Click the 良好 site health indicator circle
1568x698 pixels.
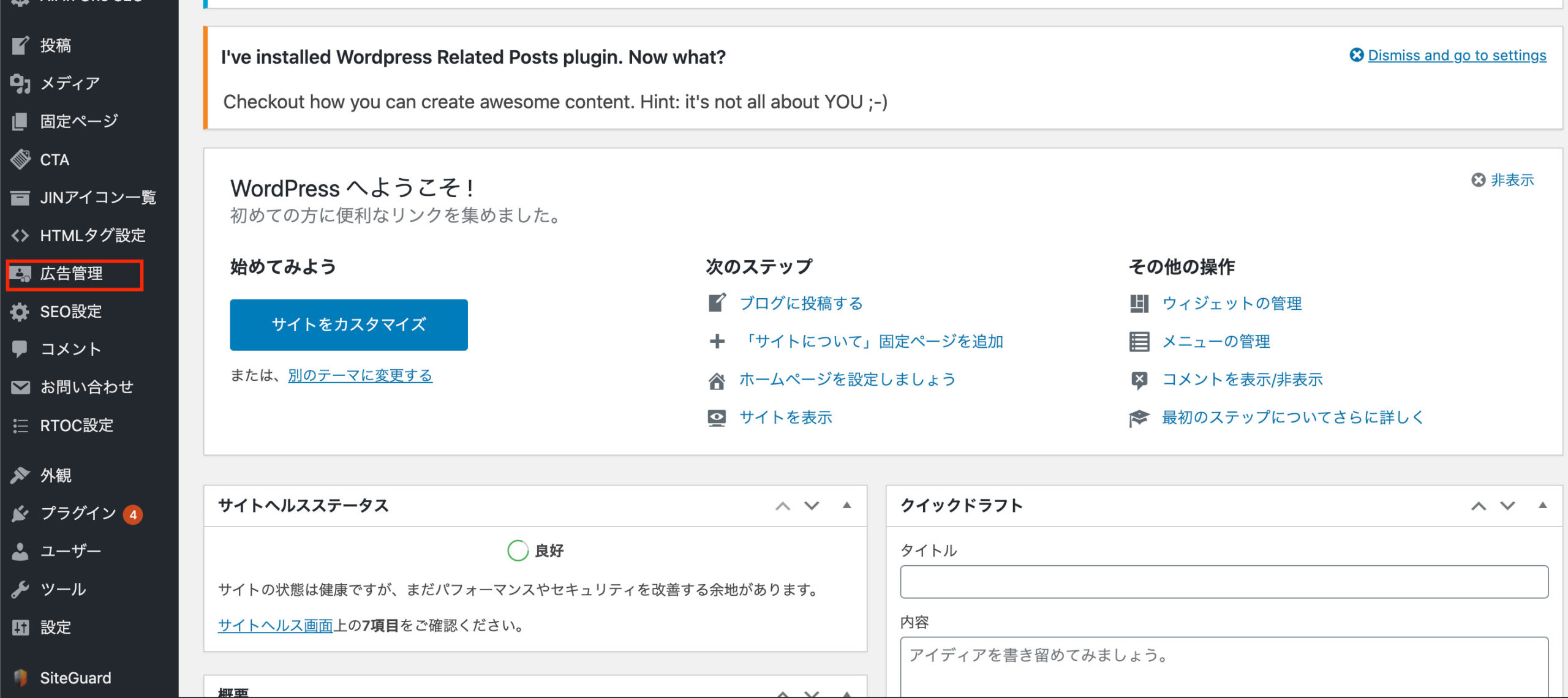coord(518,550)
